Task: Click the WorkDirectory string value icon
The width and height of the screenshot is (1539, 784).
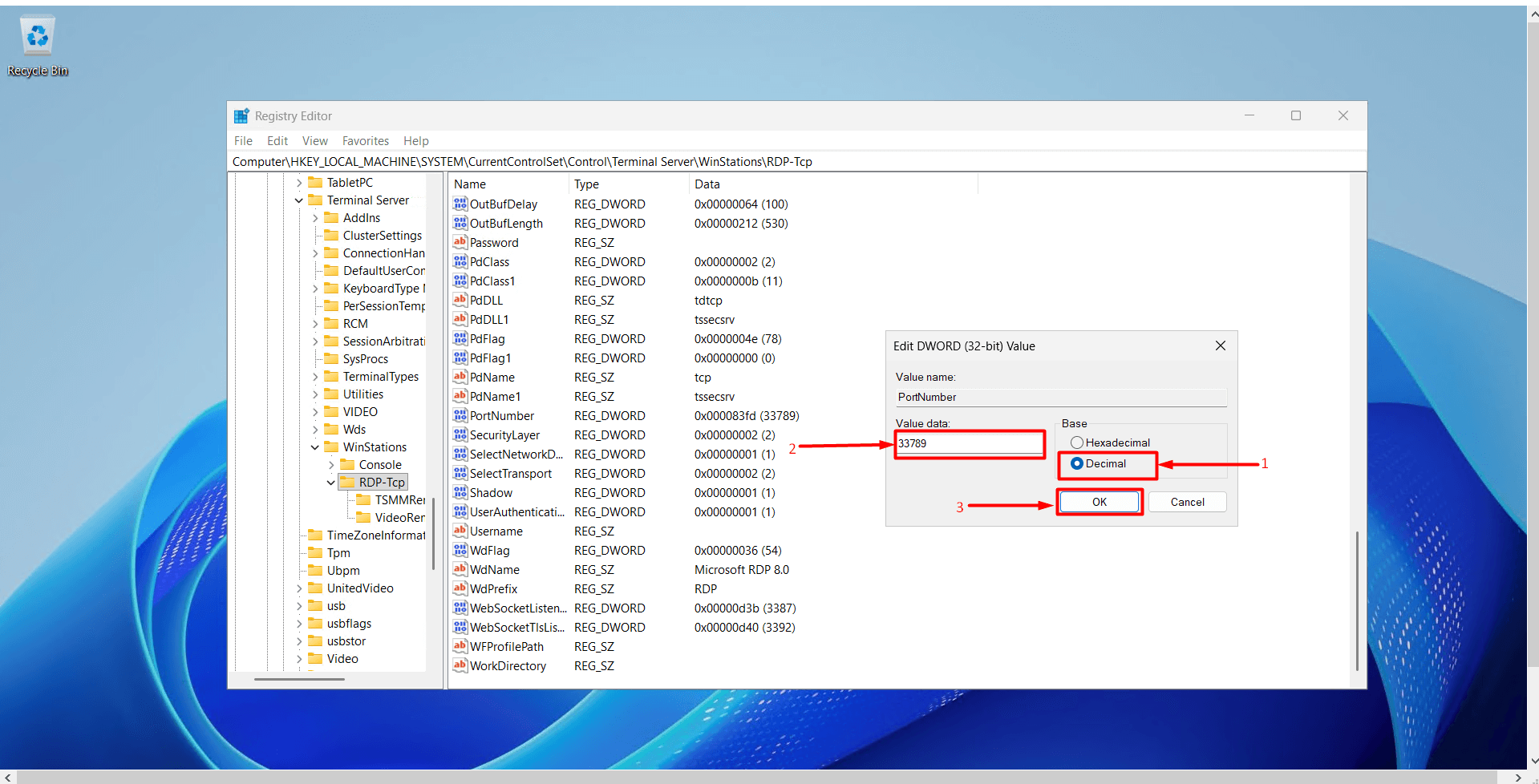Action: (460, 665)
